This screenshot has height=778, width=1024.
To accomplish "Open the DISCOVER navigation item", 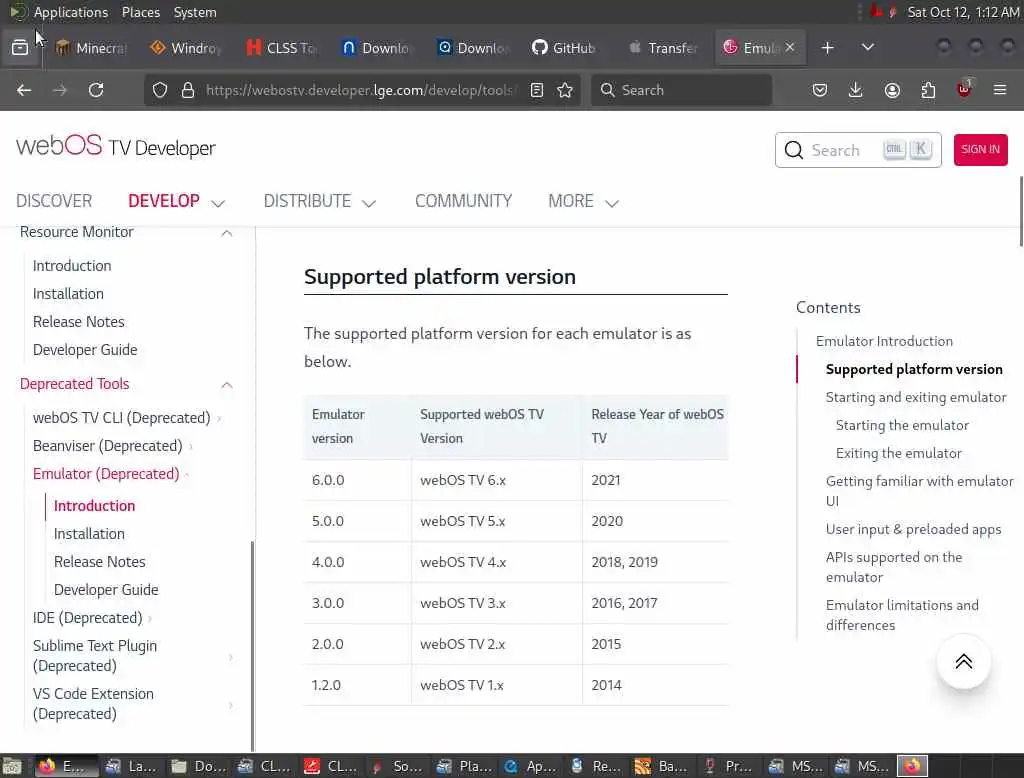I will [54, 201].
